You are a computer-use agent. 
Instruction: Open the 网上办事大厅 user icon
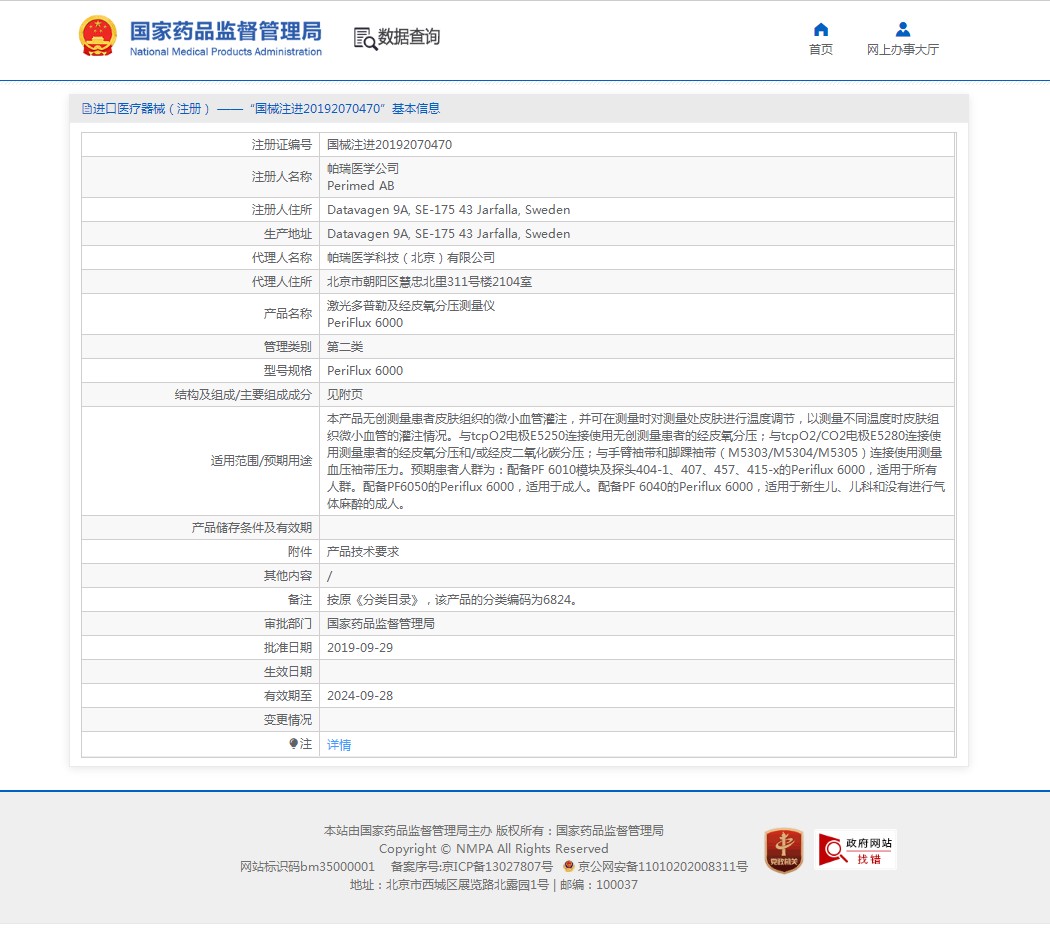903,29
